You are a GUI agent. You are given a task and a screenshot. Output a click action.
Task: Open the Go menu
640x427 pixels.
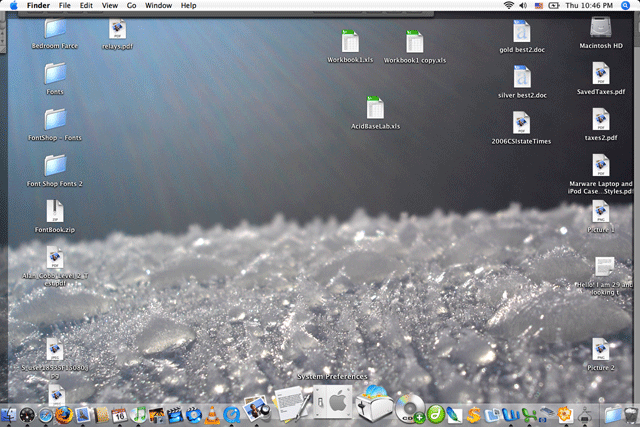tap(131, 5)
